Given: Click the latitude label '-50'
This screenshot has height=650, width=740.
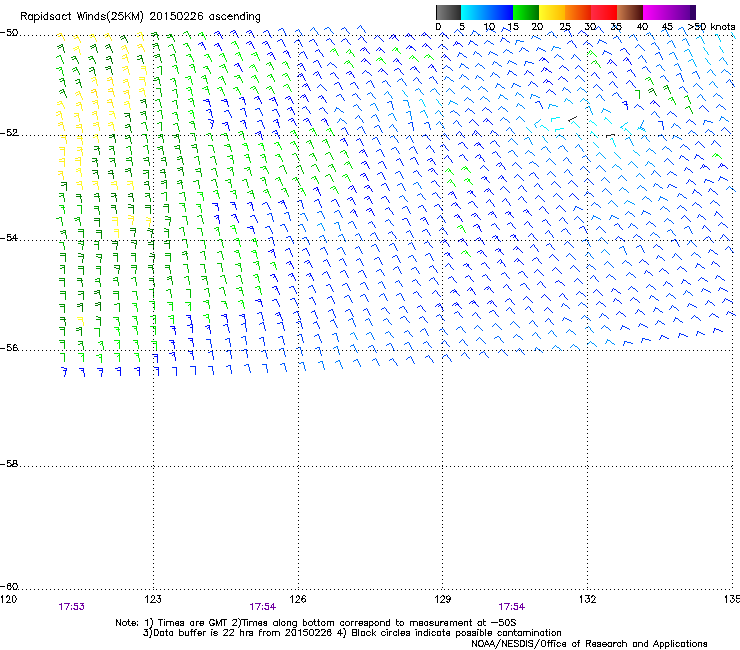Looking at the screenshot, I should coord(9,33).
